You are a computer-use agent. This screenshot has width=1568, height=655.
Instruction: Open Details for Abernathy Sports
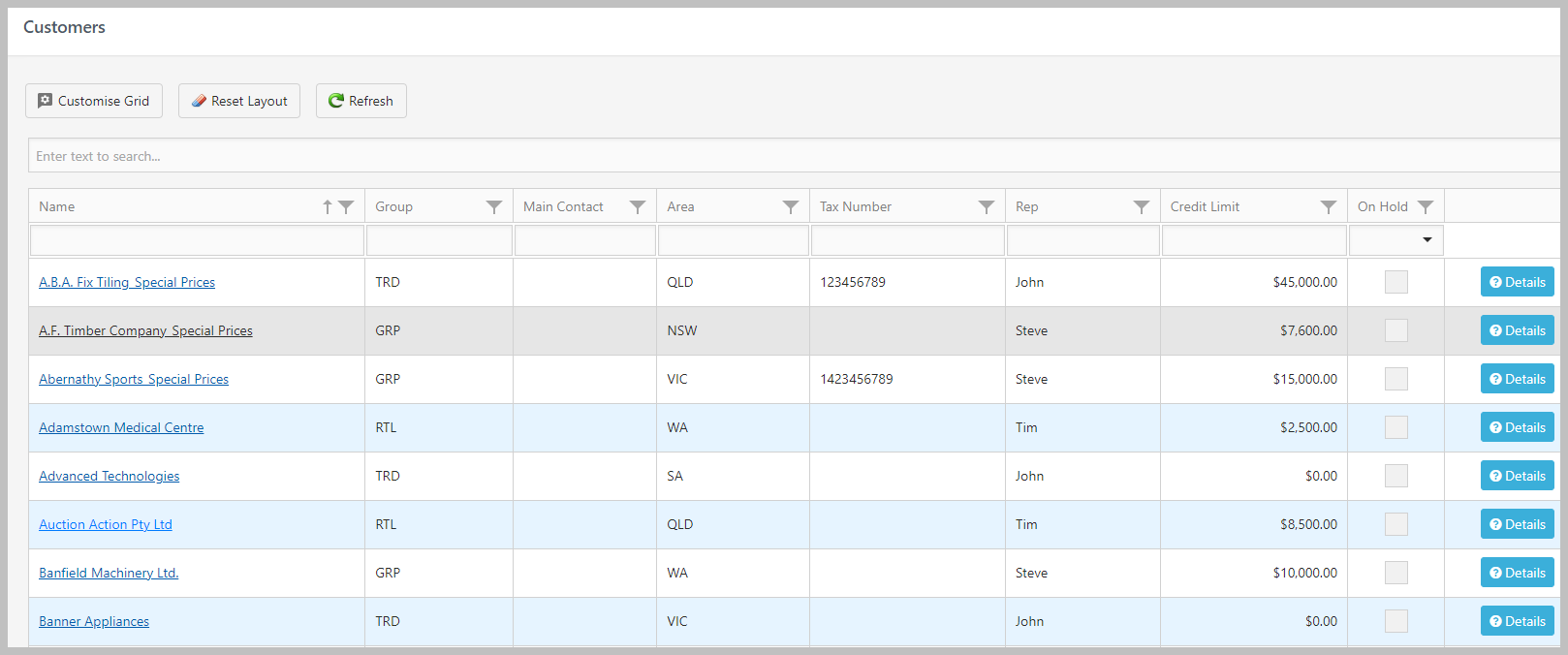click(1518, 379)
